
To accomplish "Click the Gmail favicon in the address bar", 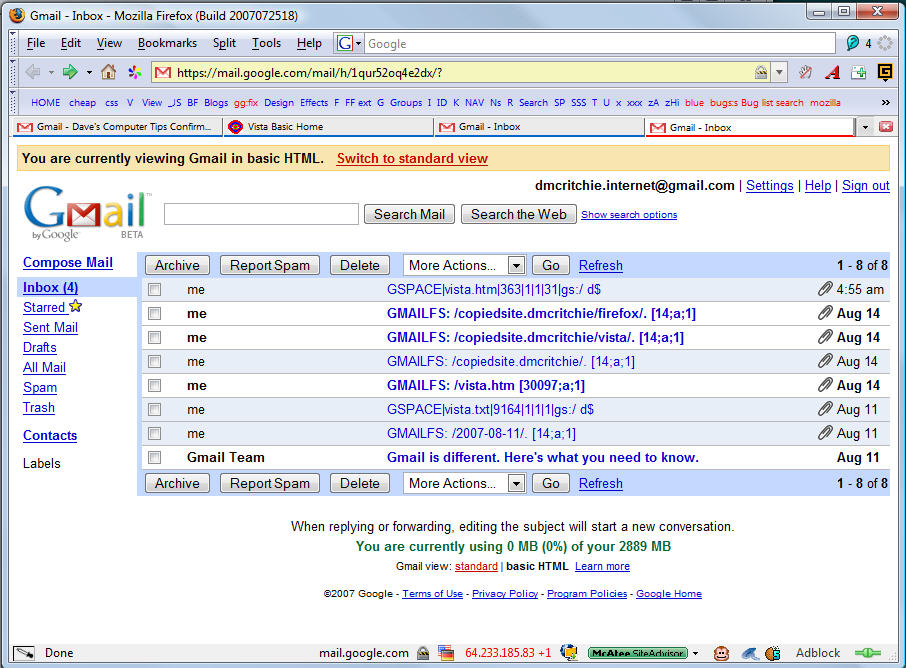I will click(x=163, y=73).
